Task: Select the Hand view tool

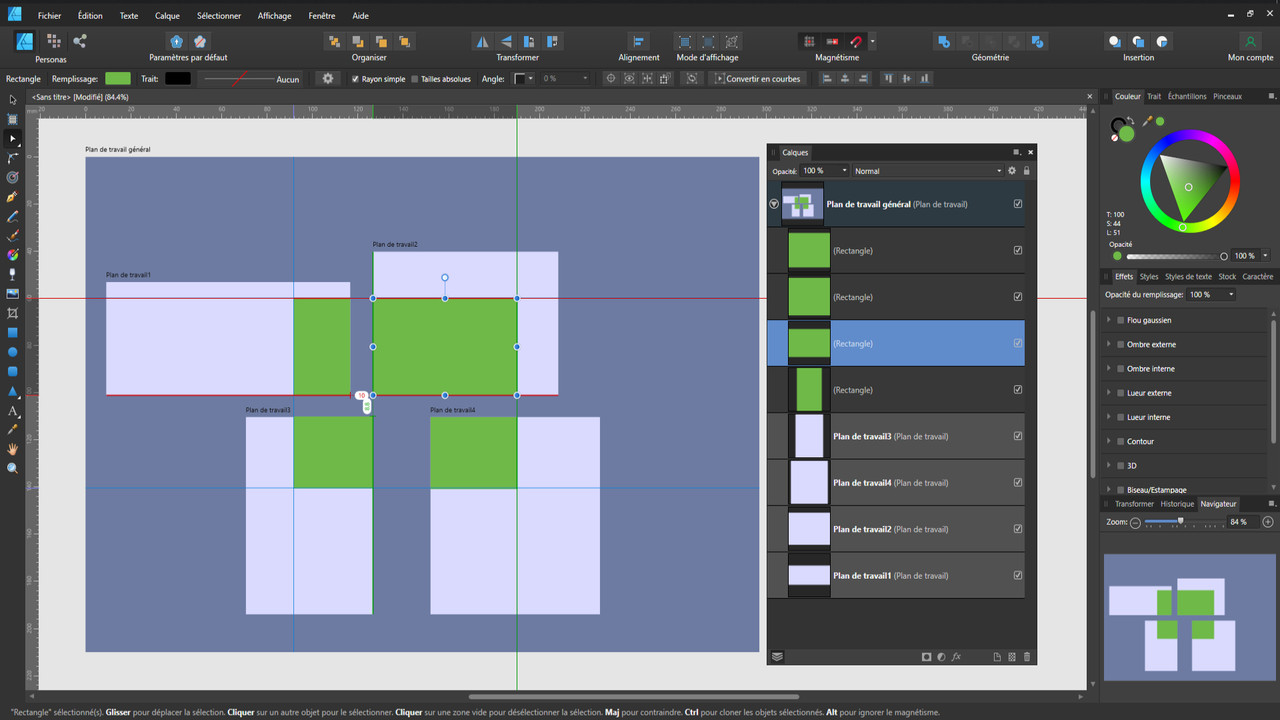Action: tap(13, 449)
